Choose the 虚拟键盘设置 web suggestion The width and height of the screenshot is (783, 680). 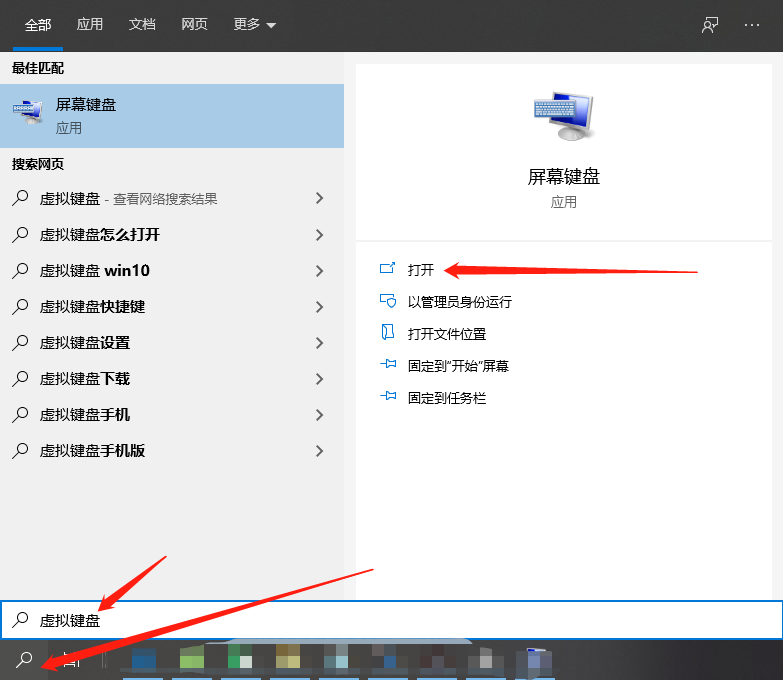[85, 343]
